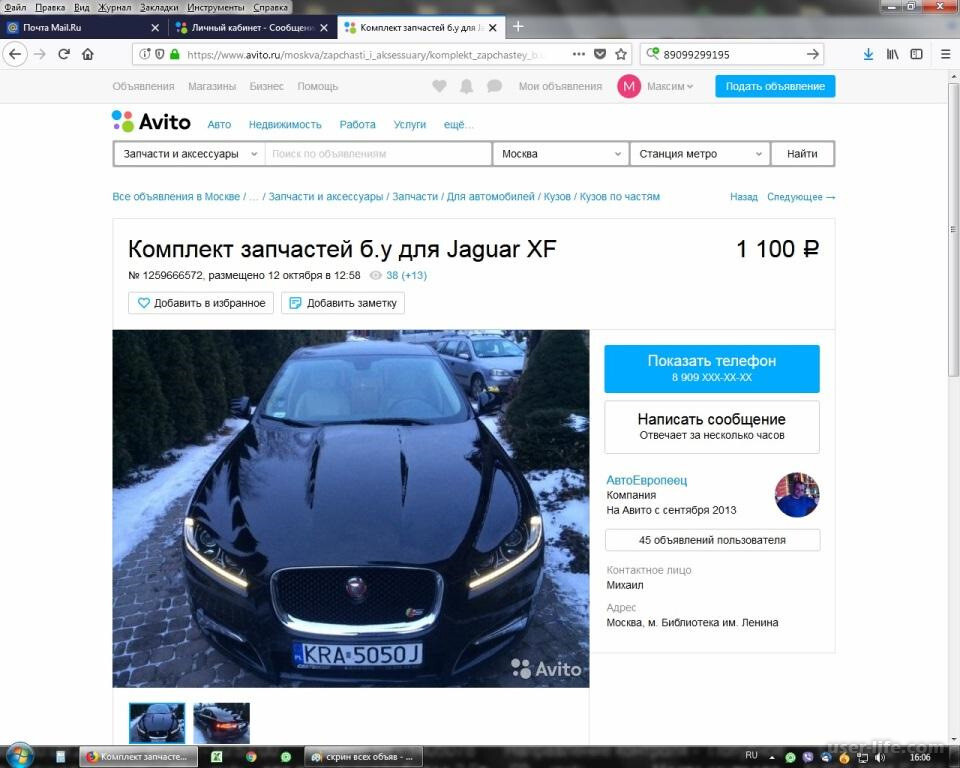Expand the 'Станция метро' dropdown
960x768 pixels.
[x=700, y=154]
